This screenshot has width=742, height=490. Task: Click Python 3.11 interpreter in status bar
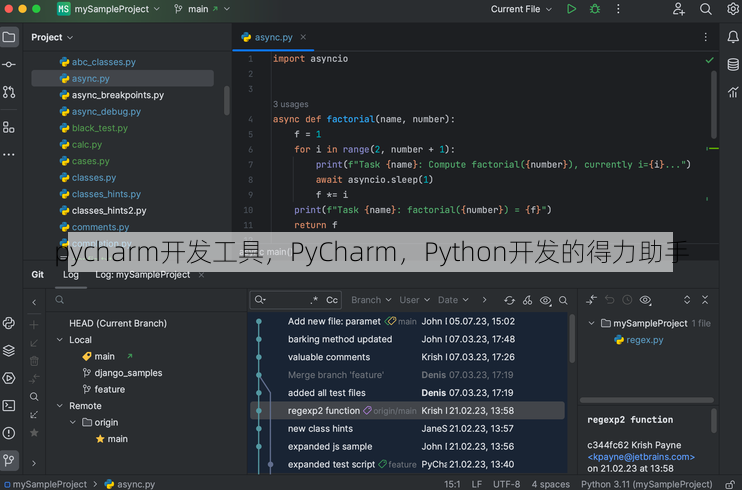646,484
